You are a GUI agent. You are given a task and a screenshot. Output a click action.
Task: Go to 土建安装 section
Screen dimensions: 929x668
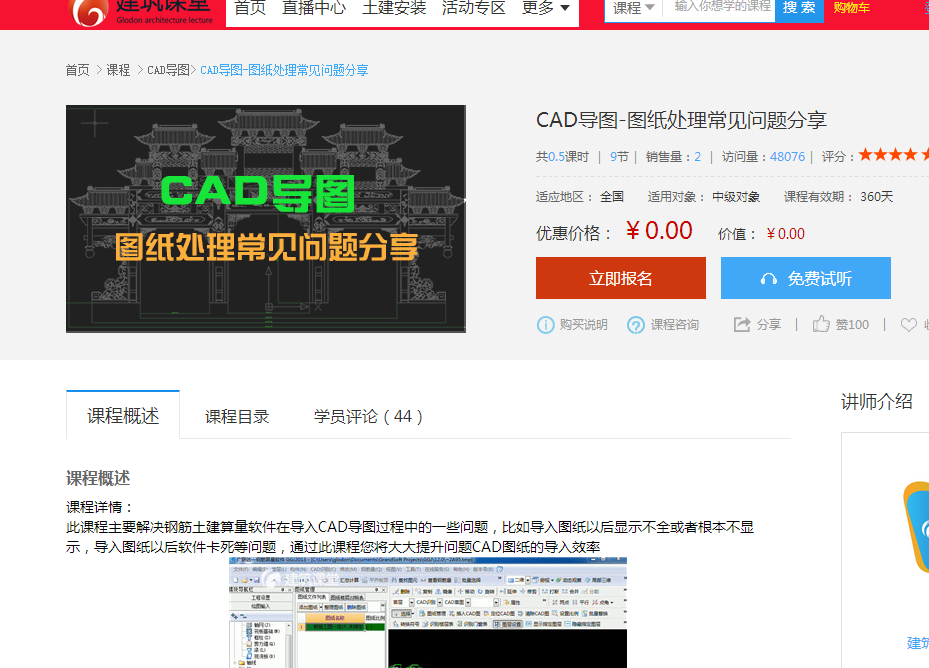394,8
